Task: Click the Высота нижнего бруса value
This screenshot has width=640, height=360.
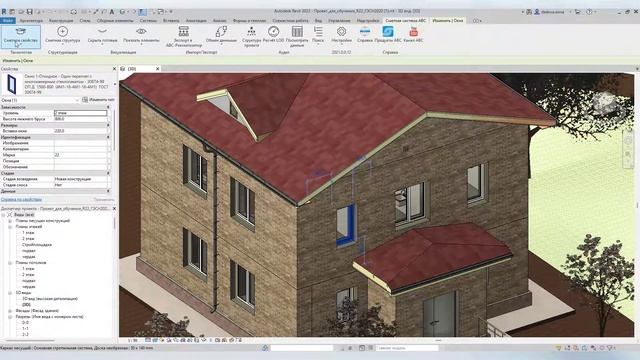Action: tap(80, 119)
